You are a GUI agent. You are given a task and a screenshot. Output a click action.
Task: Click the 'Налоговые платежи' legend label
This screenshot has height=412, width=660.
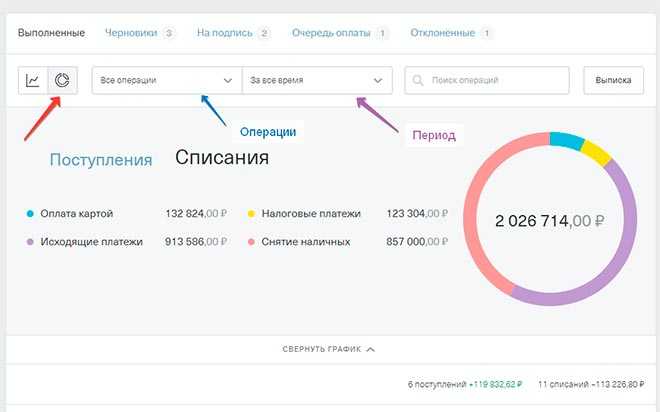311,214
